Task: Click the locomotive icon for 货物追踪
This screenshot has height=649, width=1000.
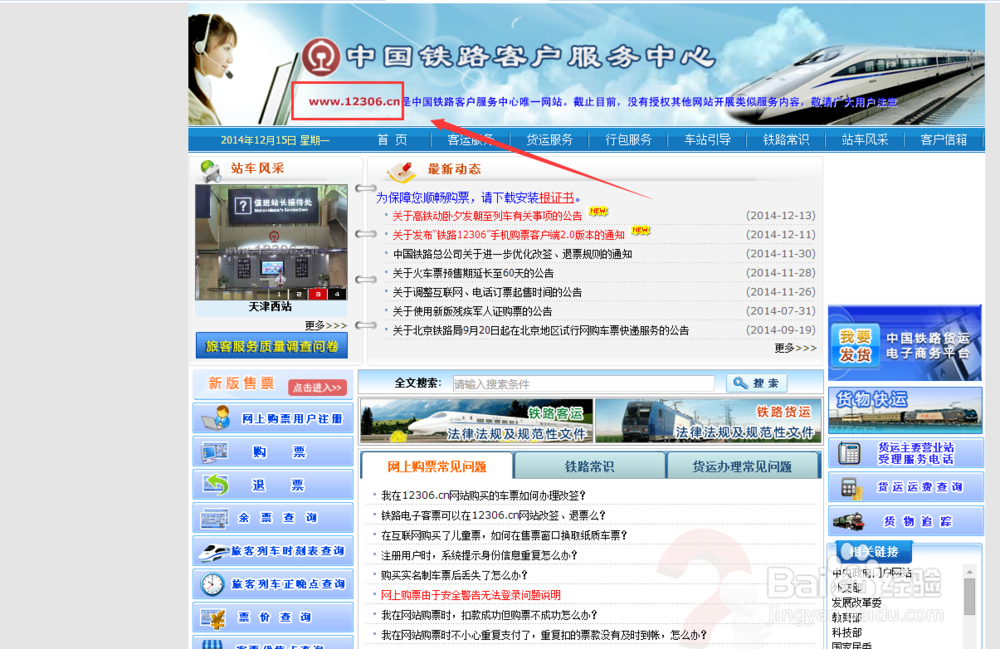Action: click(849, 521)
